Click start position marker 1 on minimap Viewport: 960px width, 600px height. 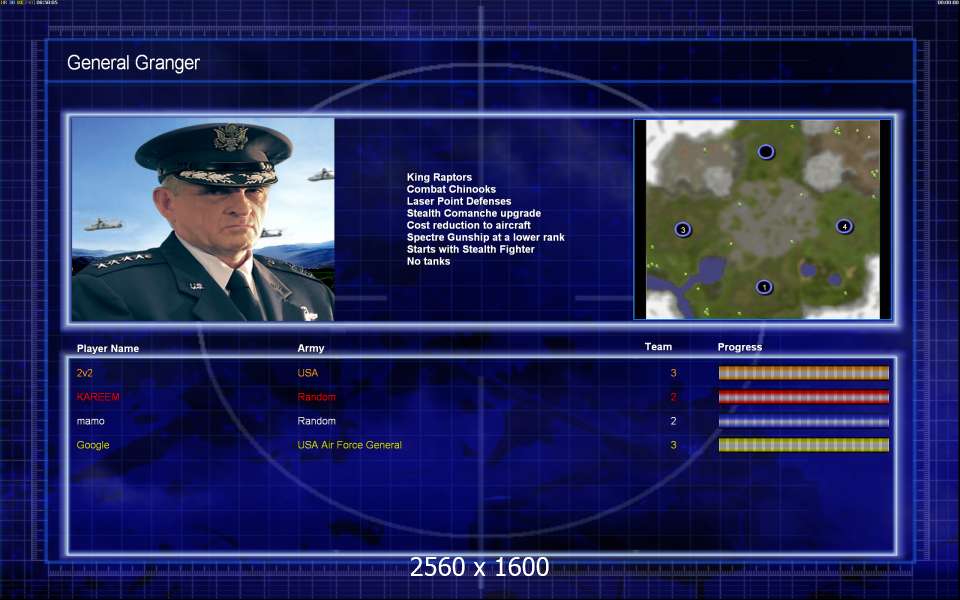click(763, 287)
